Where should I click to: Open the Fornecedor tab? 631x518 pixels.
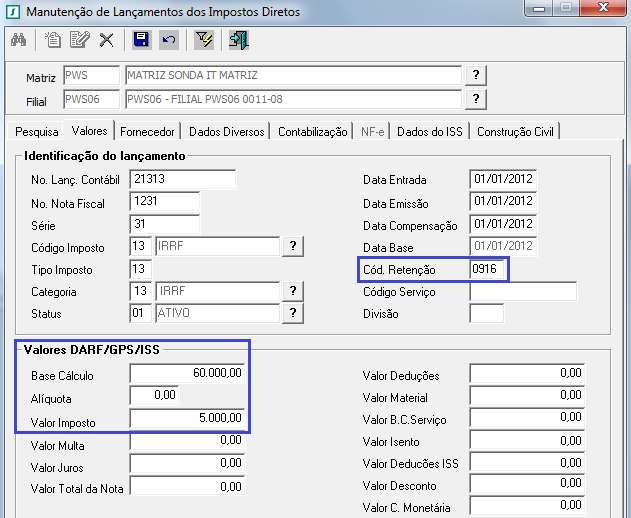[x=147, y=132]
